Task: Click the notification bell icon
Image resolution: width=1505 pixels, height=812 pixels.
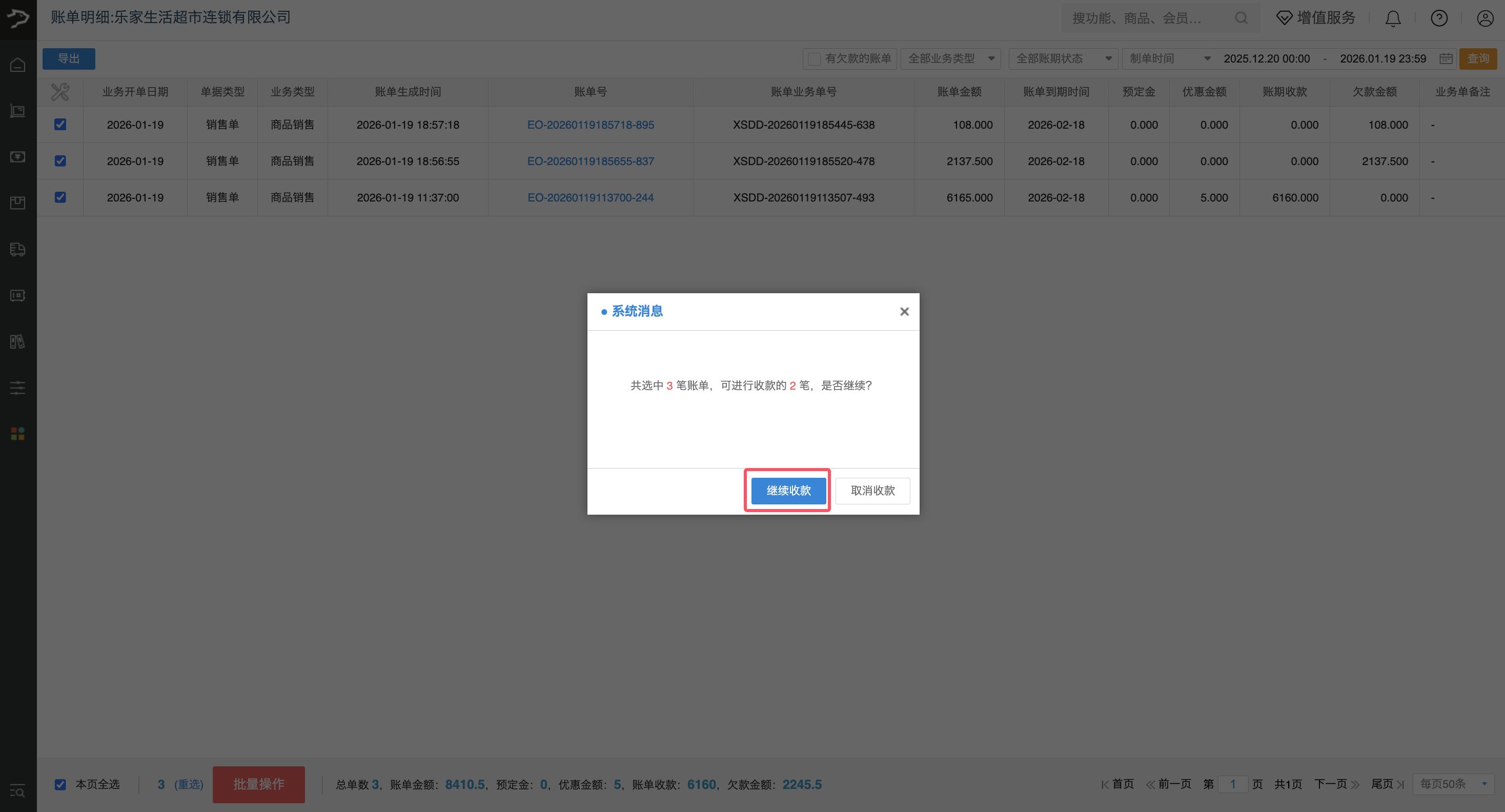Action: click(1393, 18)
